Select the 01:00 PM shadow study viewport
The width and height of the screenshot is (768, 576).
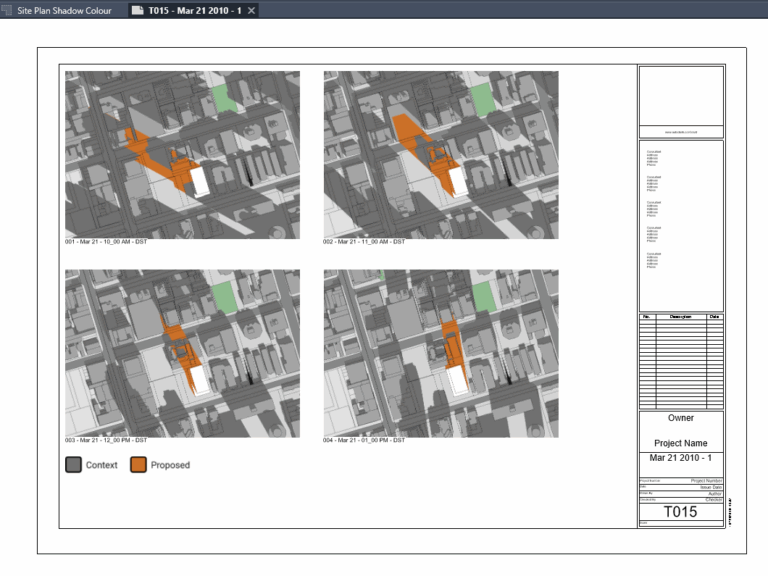click(x=440, y=352)
